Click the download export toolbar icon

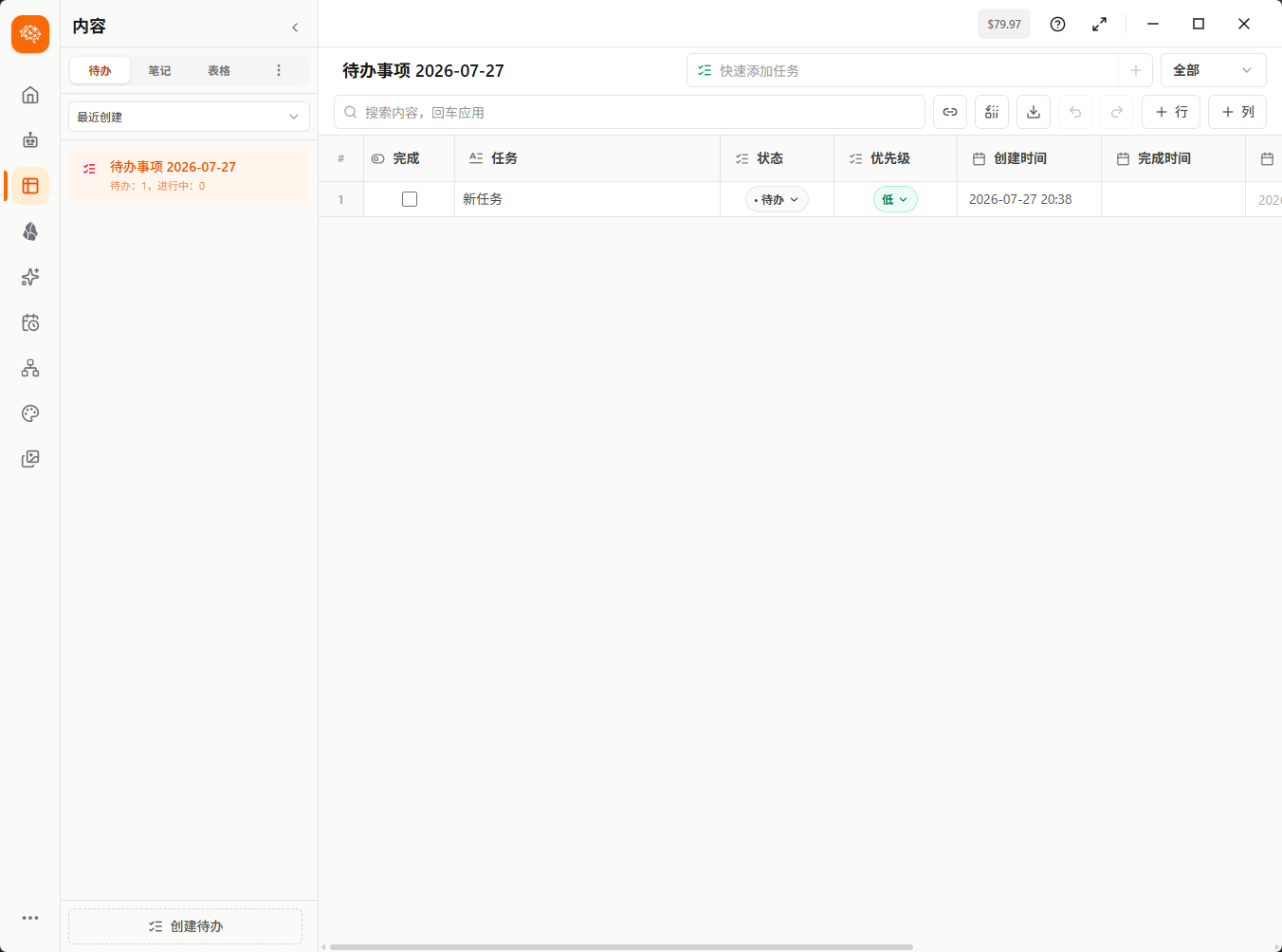[1034, 112]
